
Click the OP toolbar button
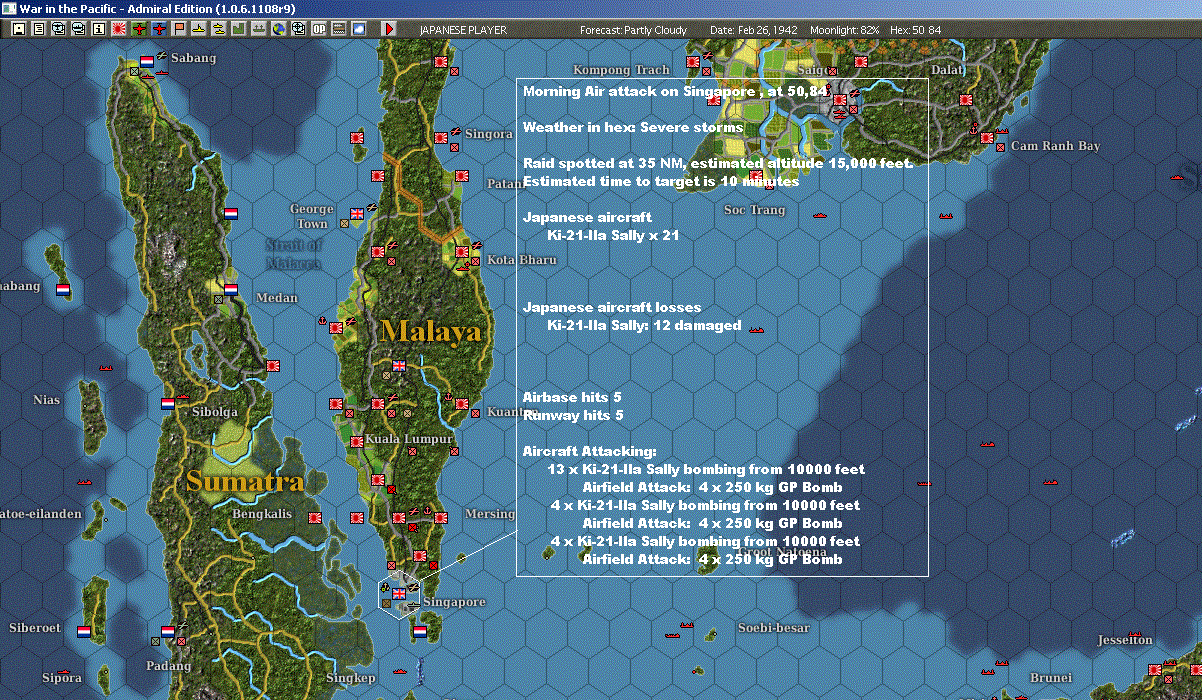coord(319,29)
